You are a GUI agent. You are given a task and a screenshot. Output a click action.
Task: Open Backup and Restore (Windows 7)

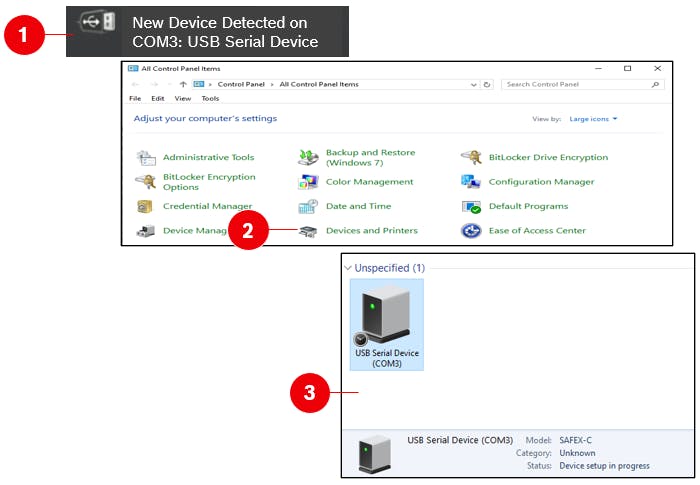(x=309, y=158)
